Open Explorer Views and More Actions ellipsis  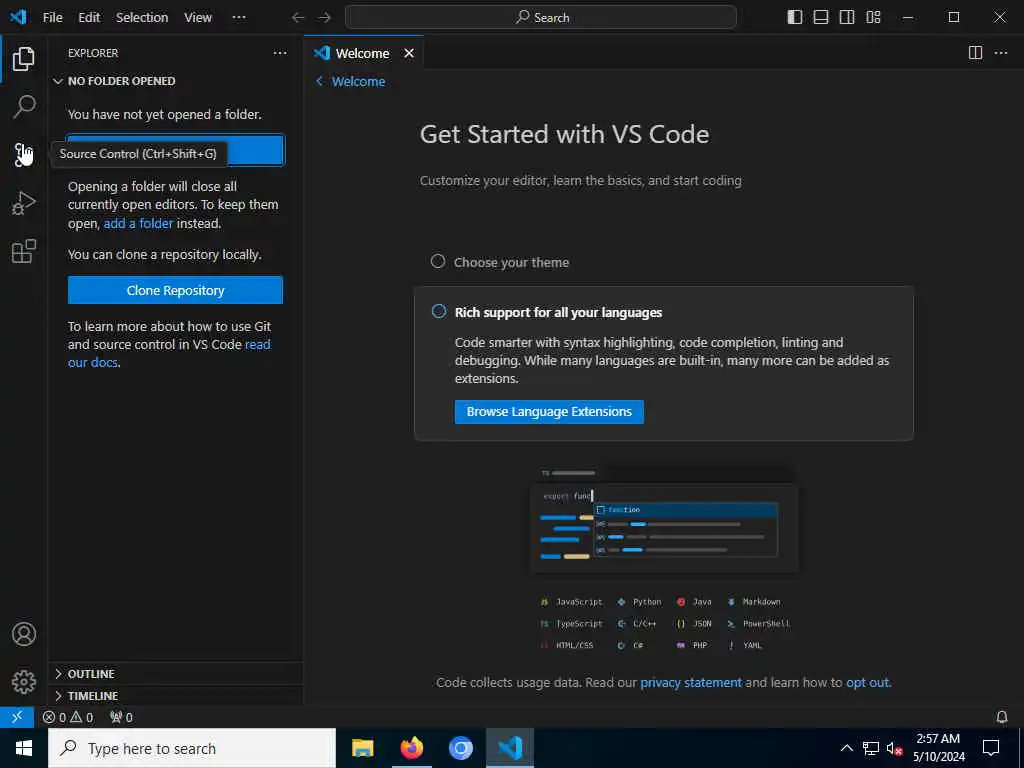[x=280, y=53]
